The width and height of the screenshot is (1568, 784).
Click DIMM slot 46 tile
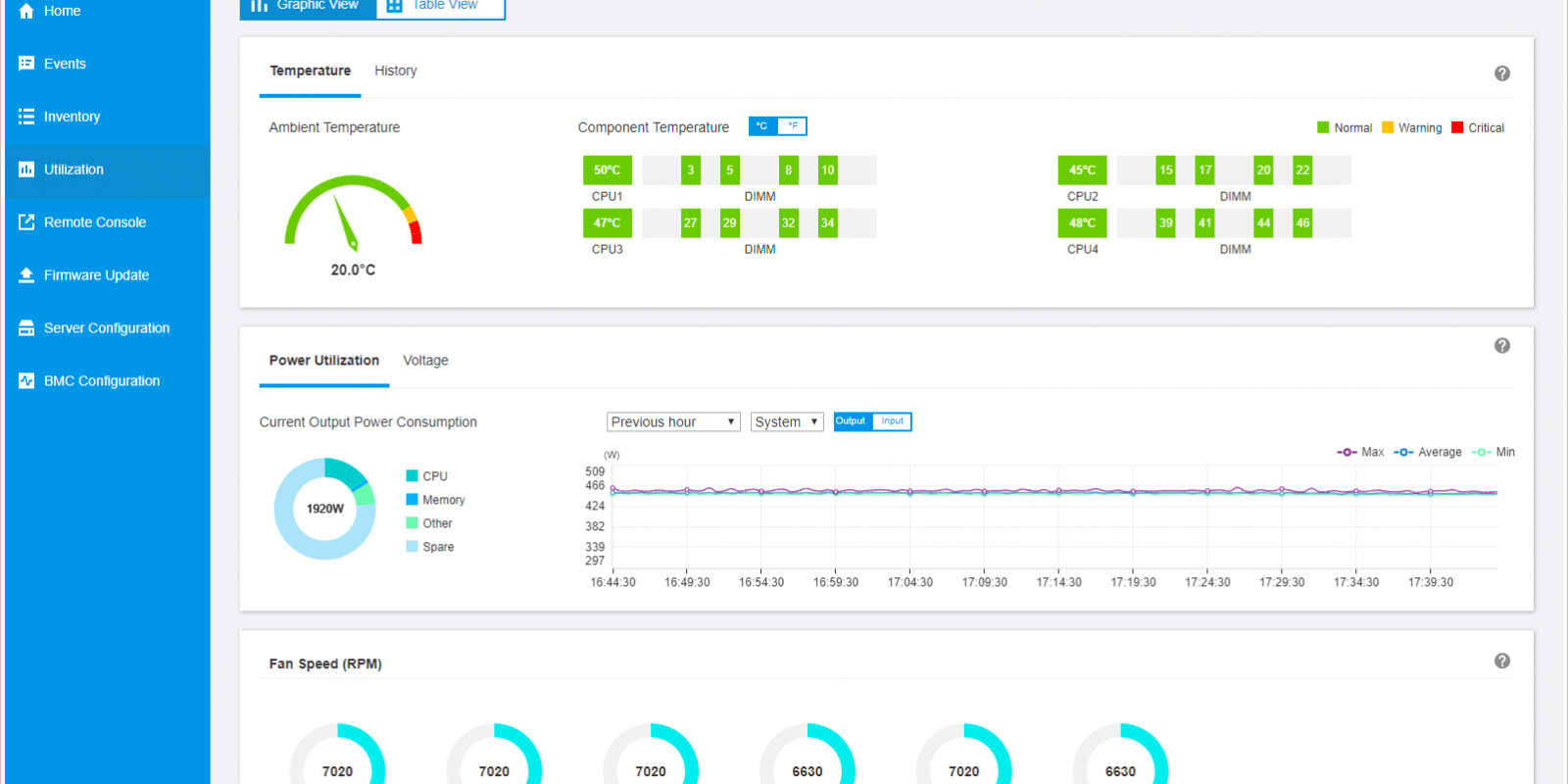click(x=1303, y=222)
